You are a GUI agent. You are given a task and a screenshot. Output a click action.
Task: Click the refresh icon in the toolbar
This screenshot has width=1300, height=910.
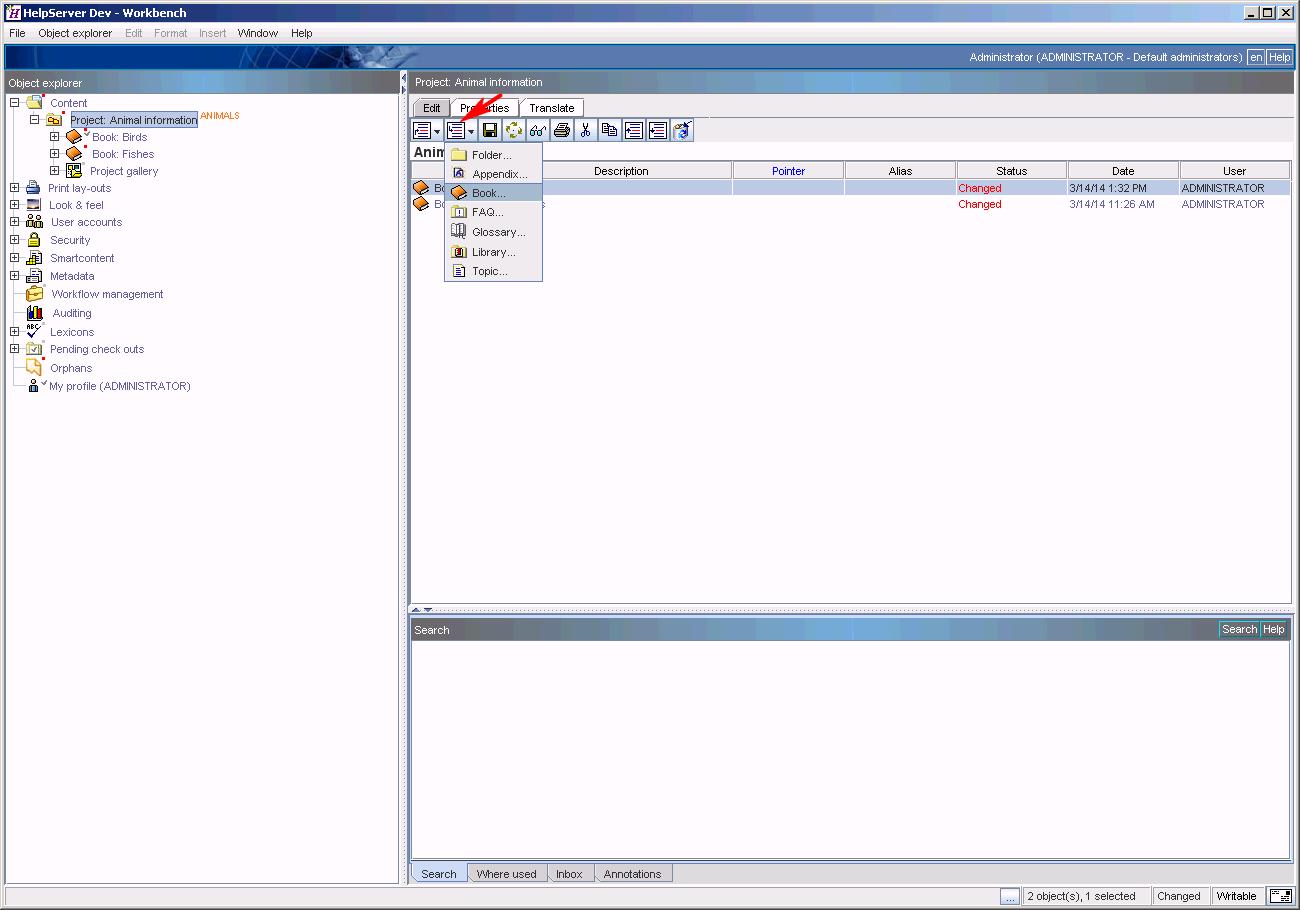pos(514,130)
